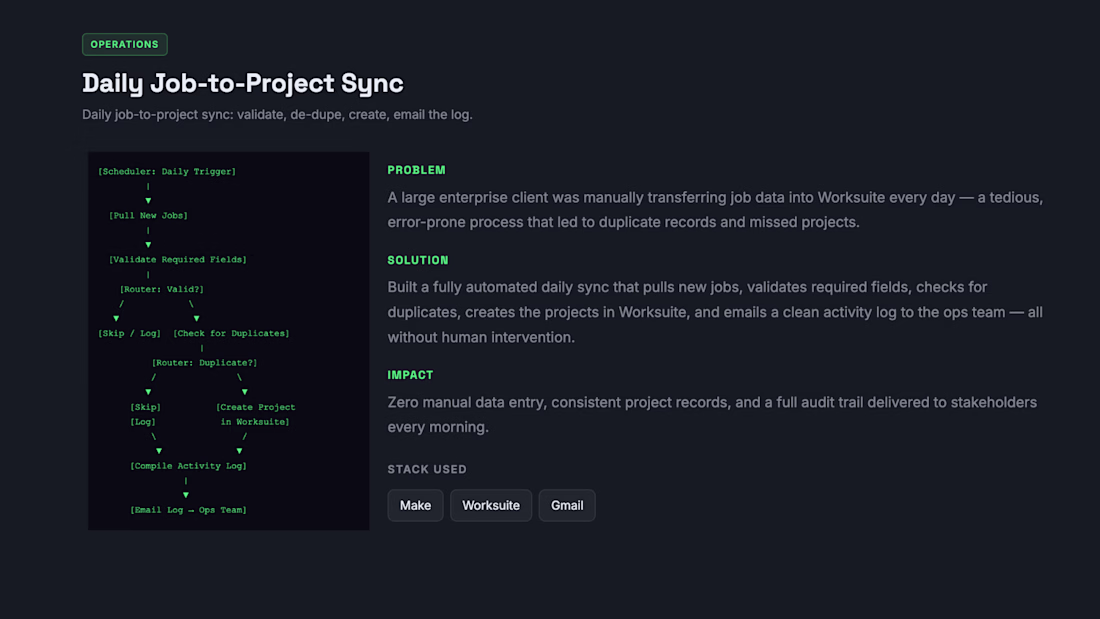
Task: Click the STACK USED label
Action: (x=427, y=469)
